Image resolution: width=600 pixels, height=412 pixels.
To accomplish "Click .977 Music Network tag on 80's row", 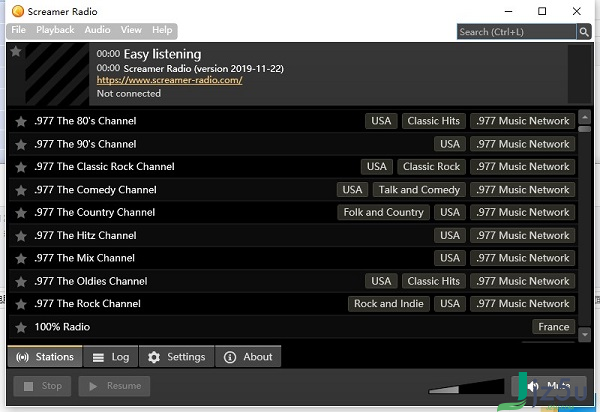I will [522, 121].
